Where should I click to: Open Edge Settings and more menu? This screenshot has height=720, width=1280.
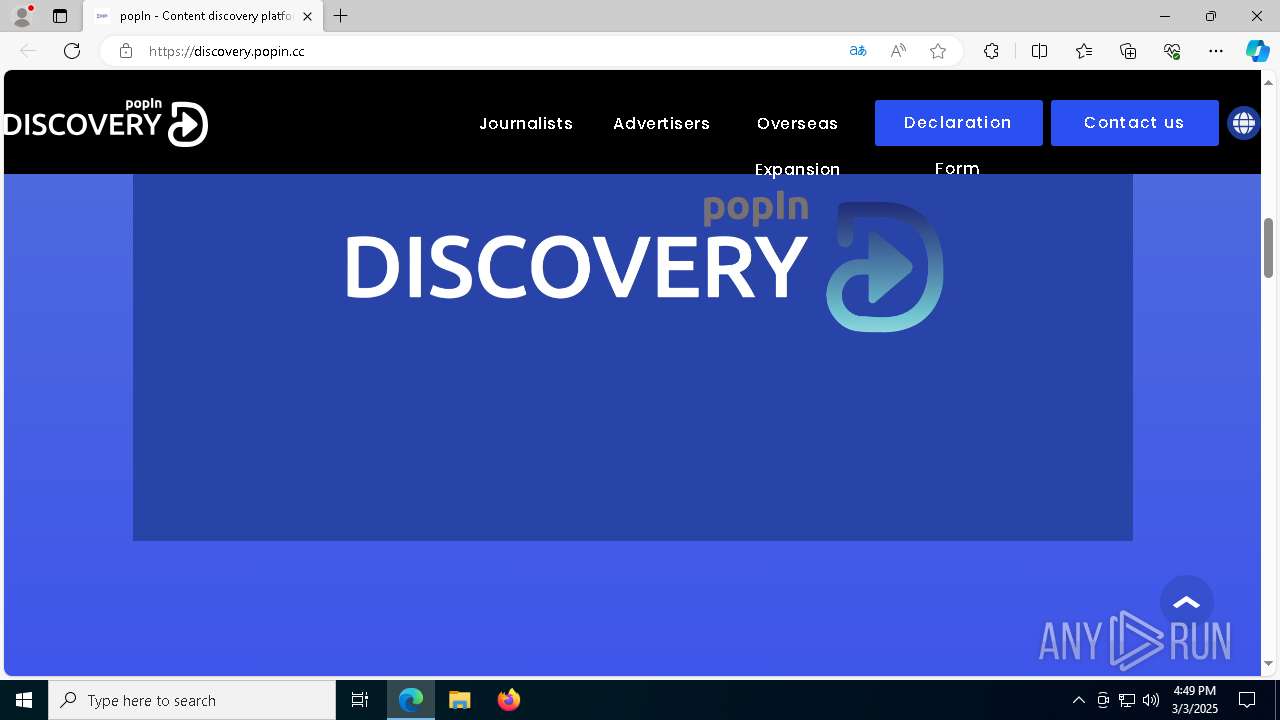[x=1216, y=51]
